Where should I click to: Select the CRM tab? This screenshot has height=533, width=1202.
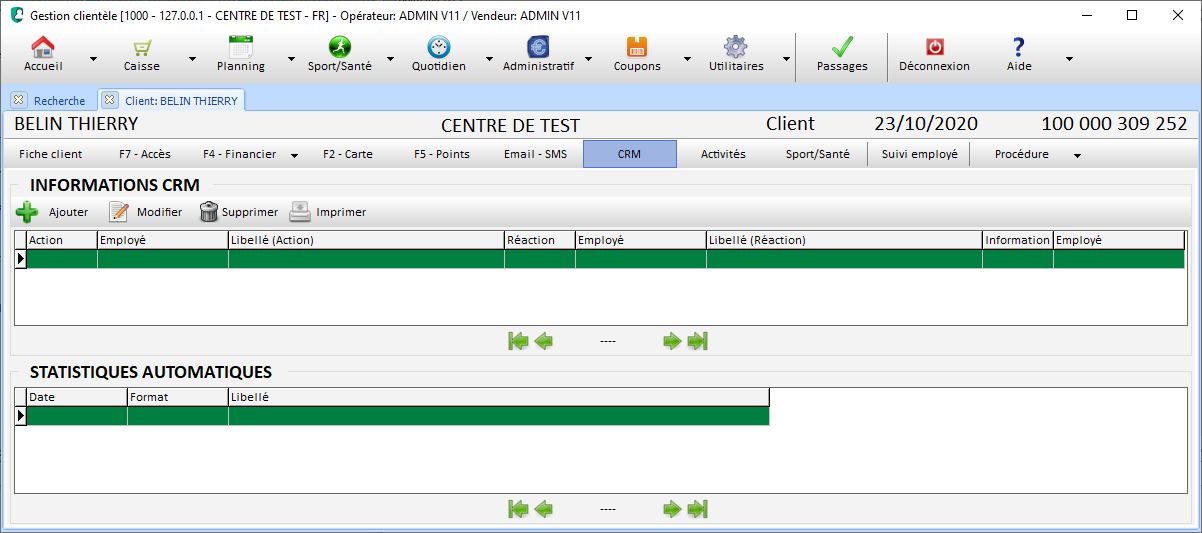(x=629, y=154)
